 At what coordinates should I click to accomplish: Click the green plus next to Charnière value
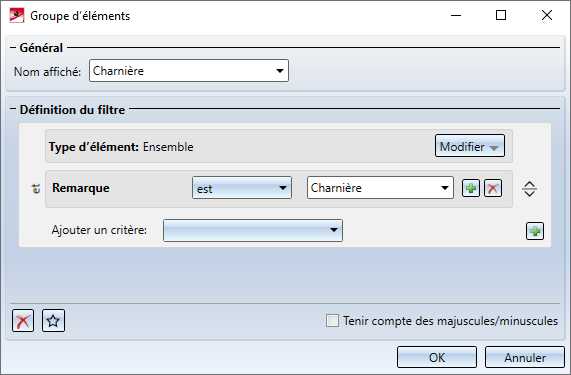click(470, 188)
